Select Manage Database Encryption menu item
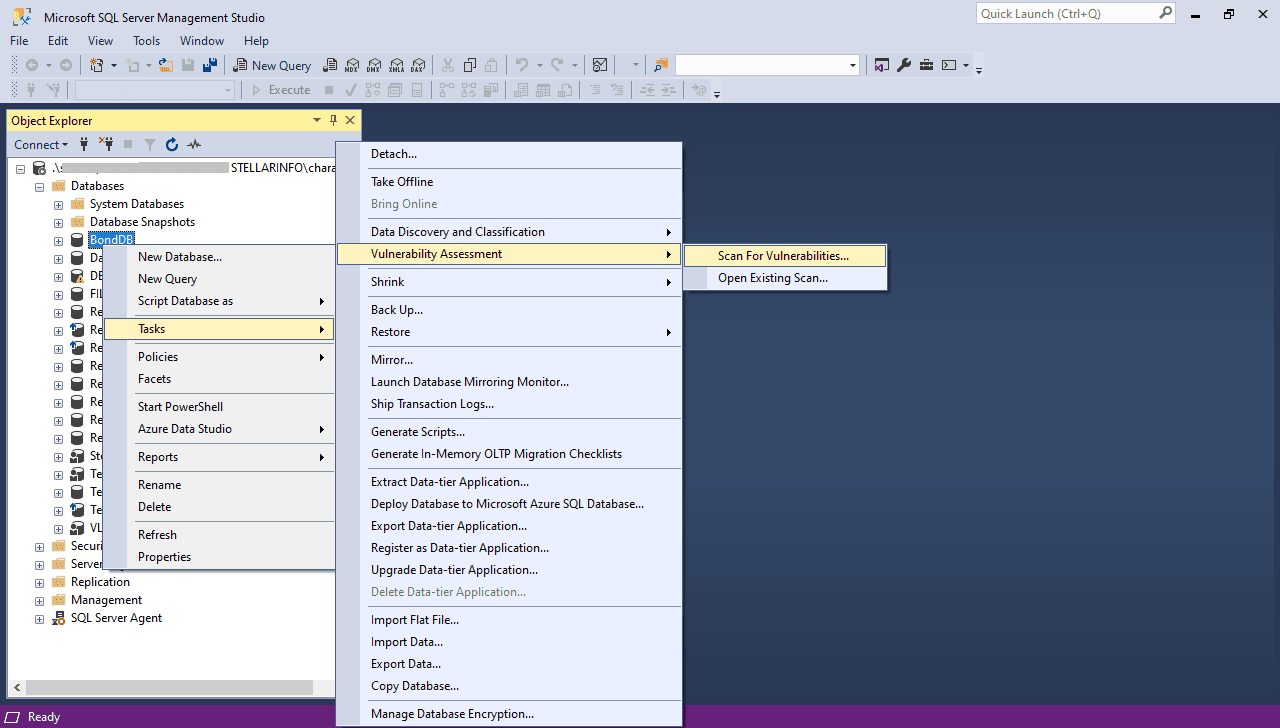 509,714
